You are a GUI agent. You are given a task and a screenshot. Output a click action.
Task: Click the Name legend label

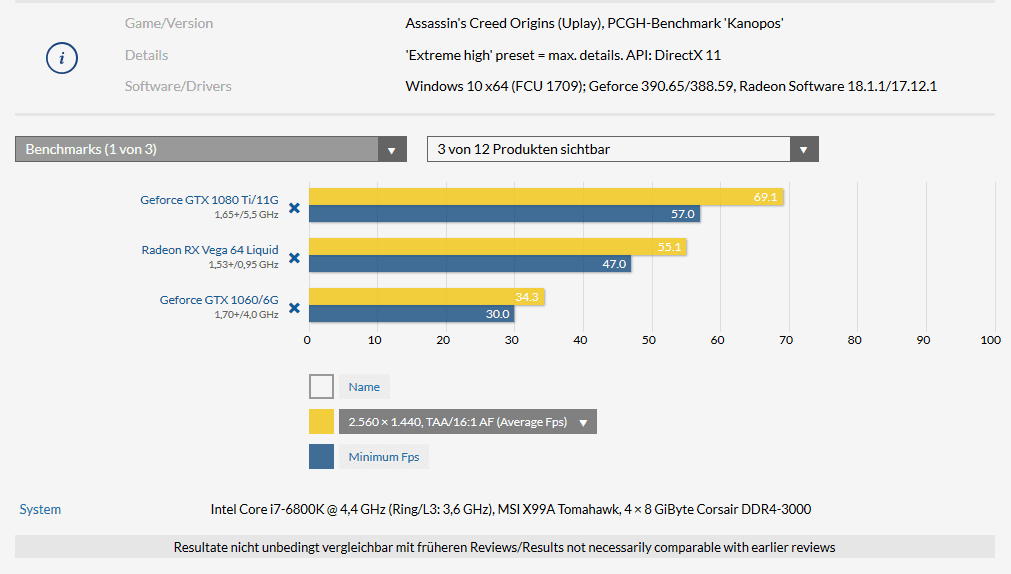pyautogui.click(x=364, y=387)
